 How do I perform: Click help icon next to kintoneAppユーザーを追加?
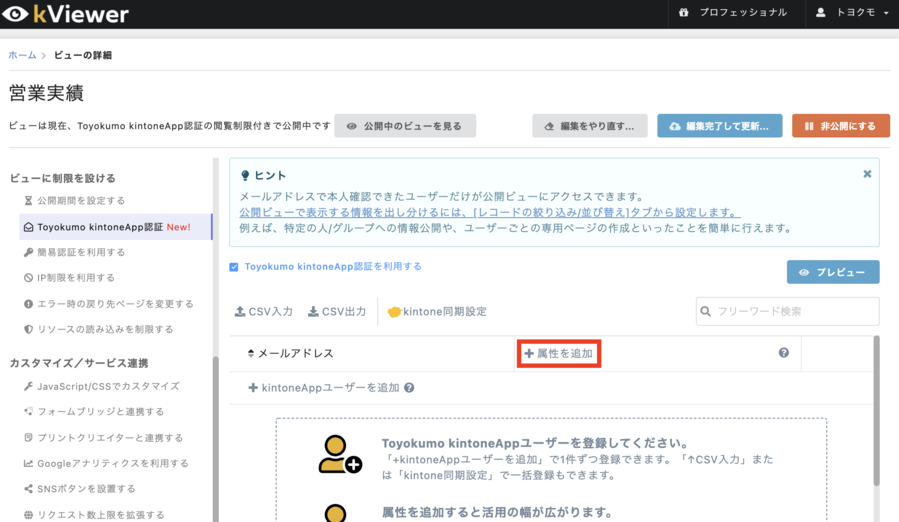click(409, 388)
